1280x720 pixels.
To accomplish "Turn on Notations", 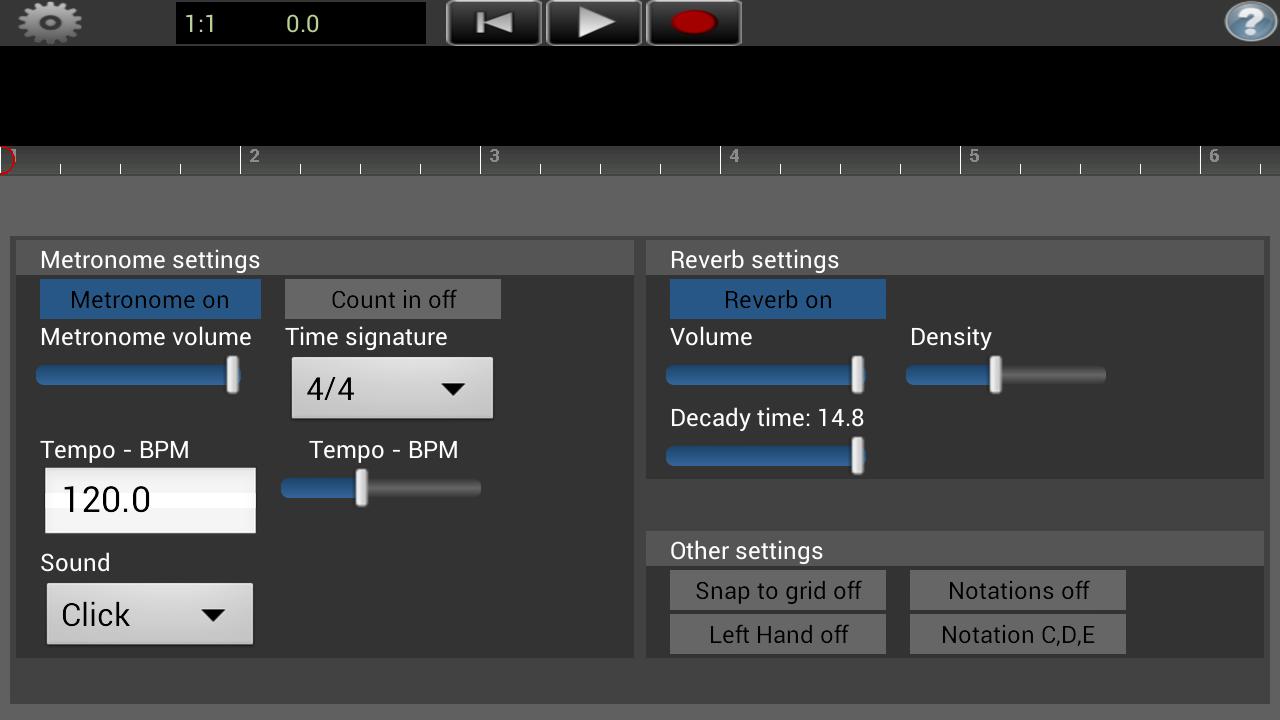I will [1018, 590].
